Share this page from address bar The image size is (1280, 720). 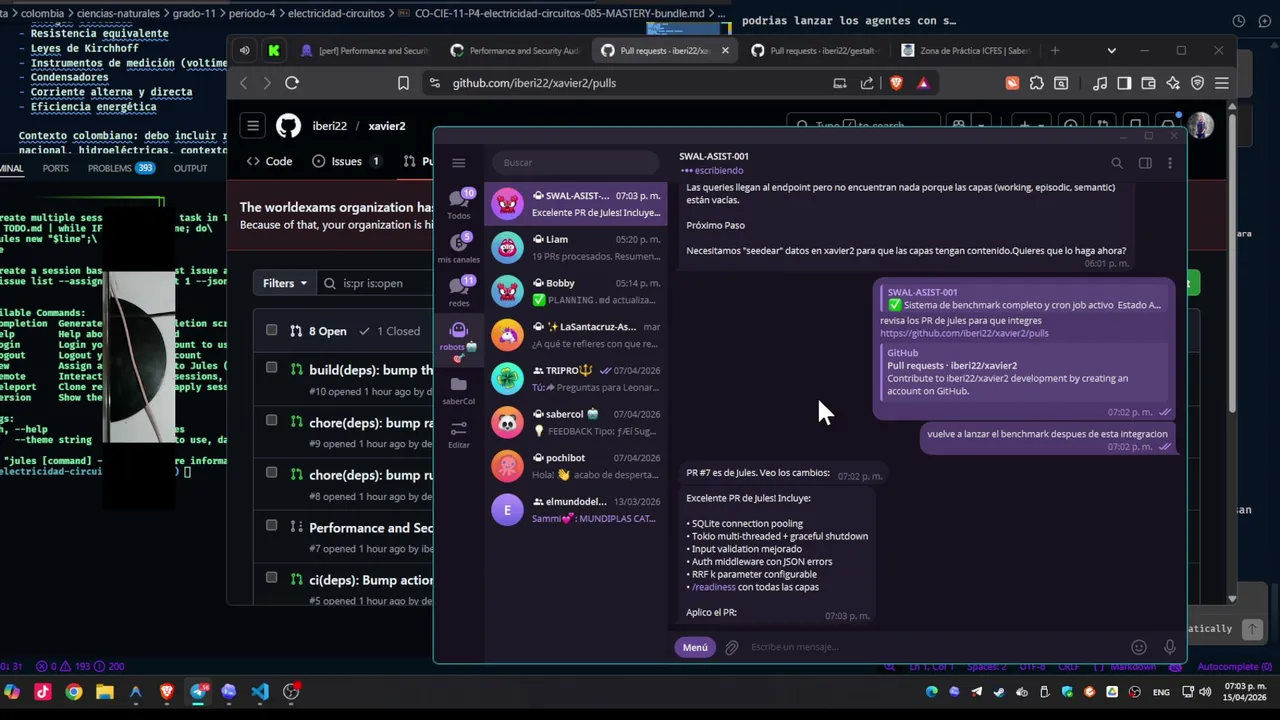tap(867, 83)
